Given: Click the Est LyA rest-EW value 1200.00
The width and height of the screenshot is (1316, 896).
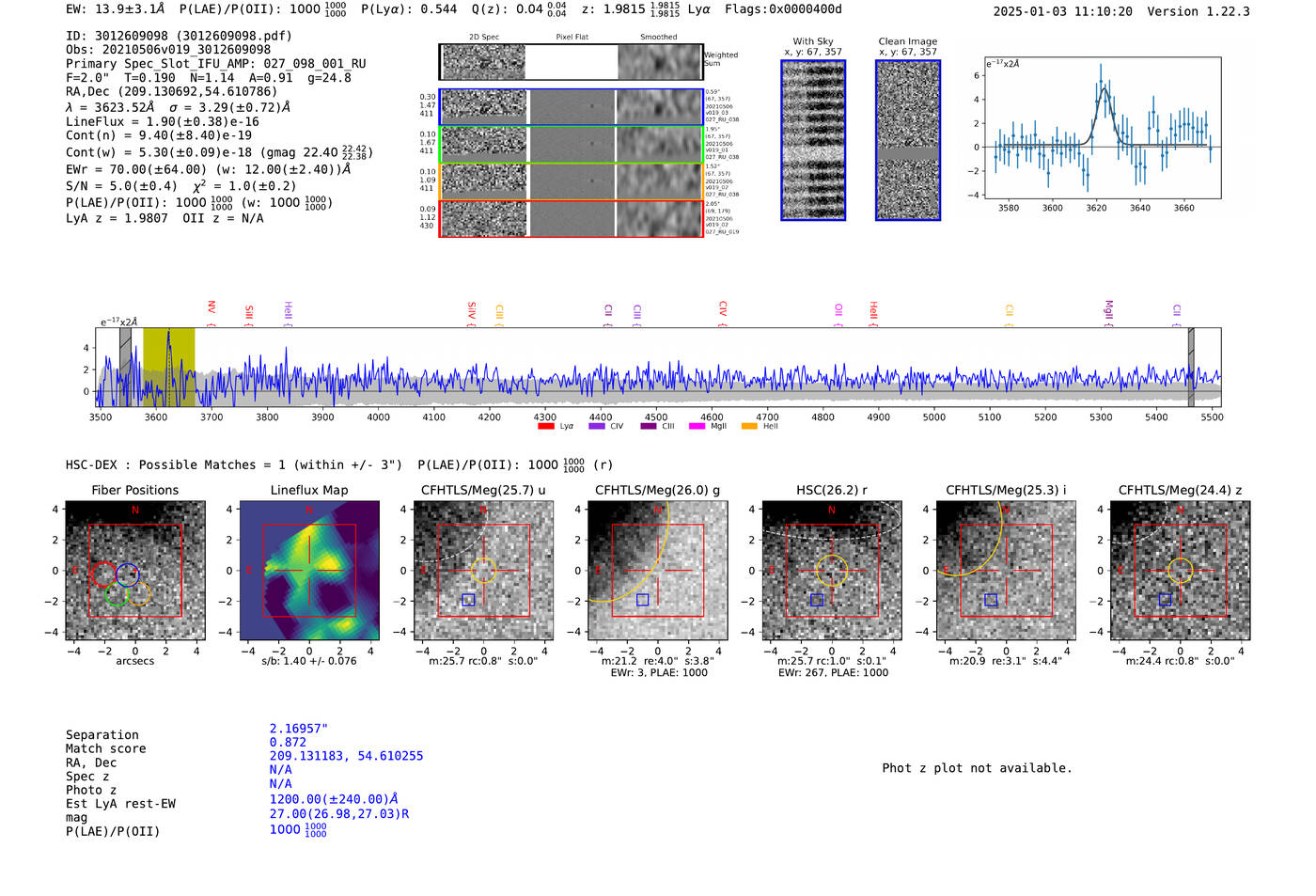Looking at the screenshot, I should point(334,799).
